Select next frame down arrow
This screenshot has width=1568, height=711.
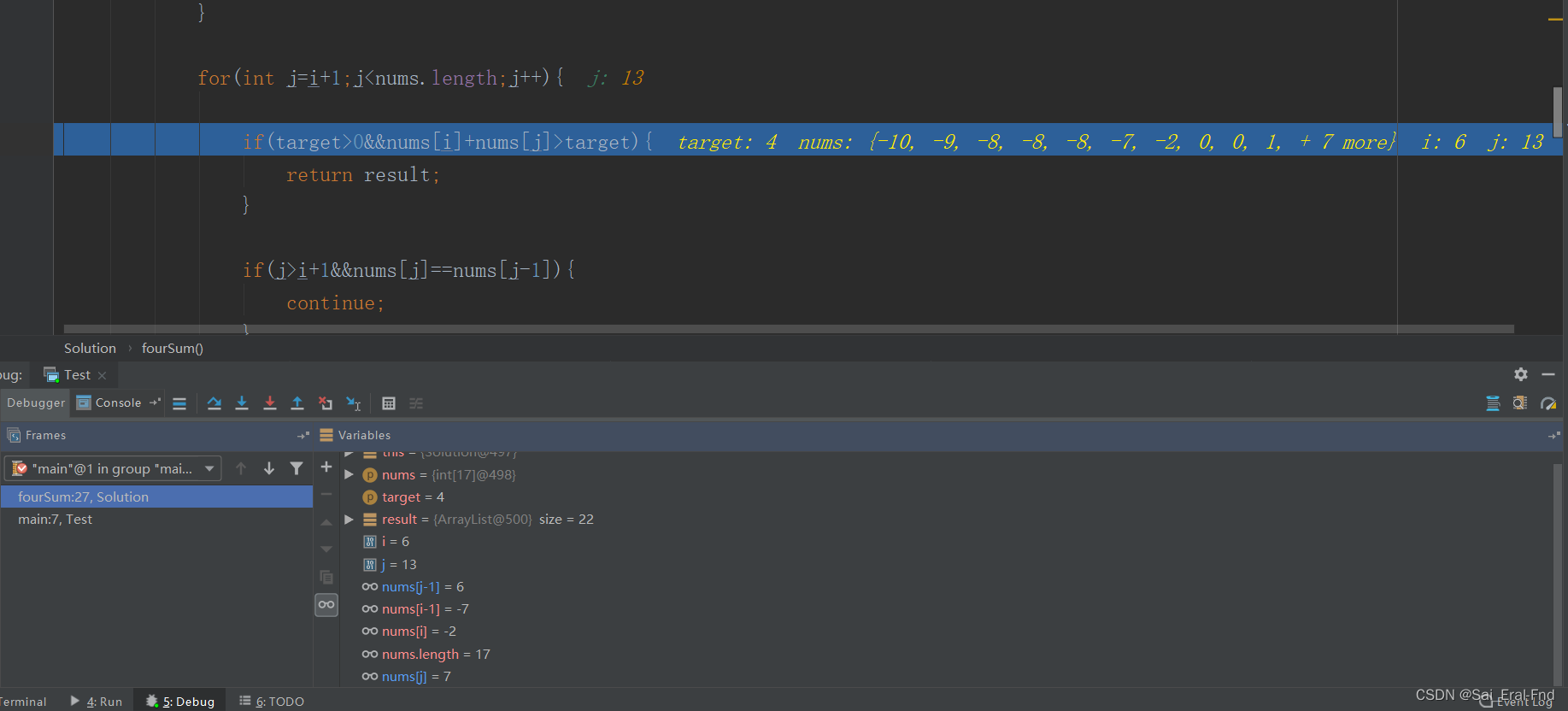(x=269, y=468)
